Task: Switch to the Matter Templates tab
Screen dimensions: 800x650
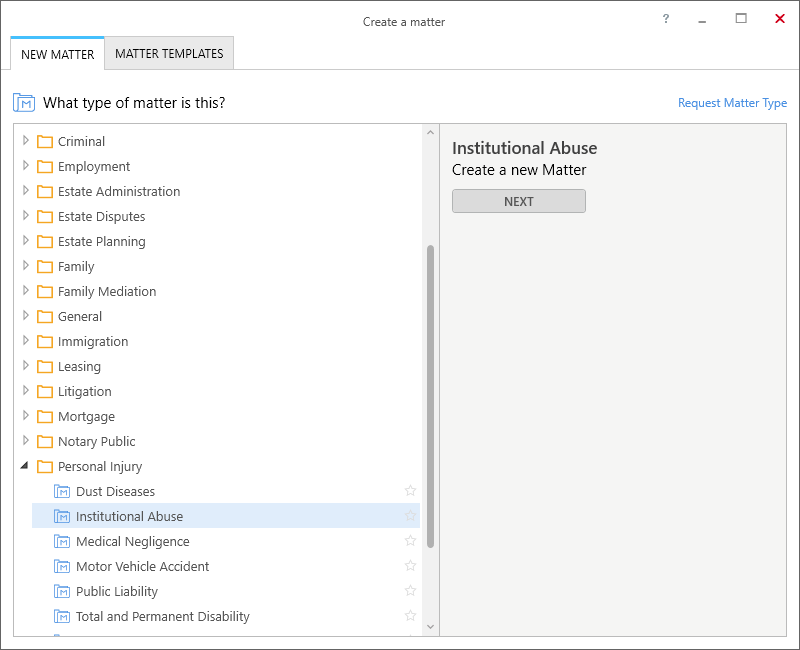Action: (169, 54)
